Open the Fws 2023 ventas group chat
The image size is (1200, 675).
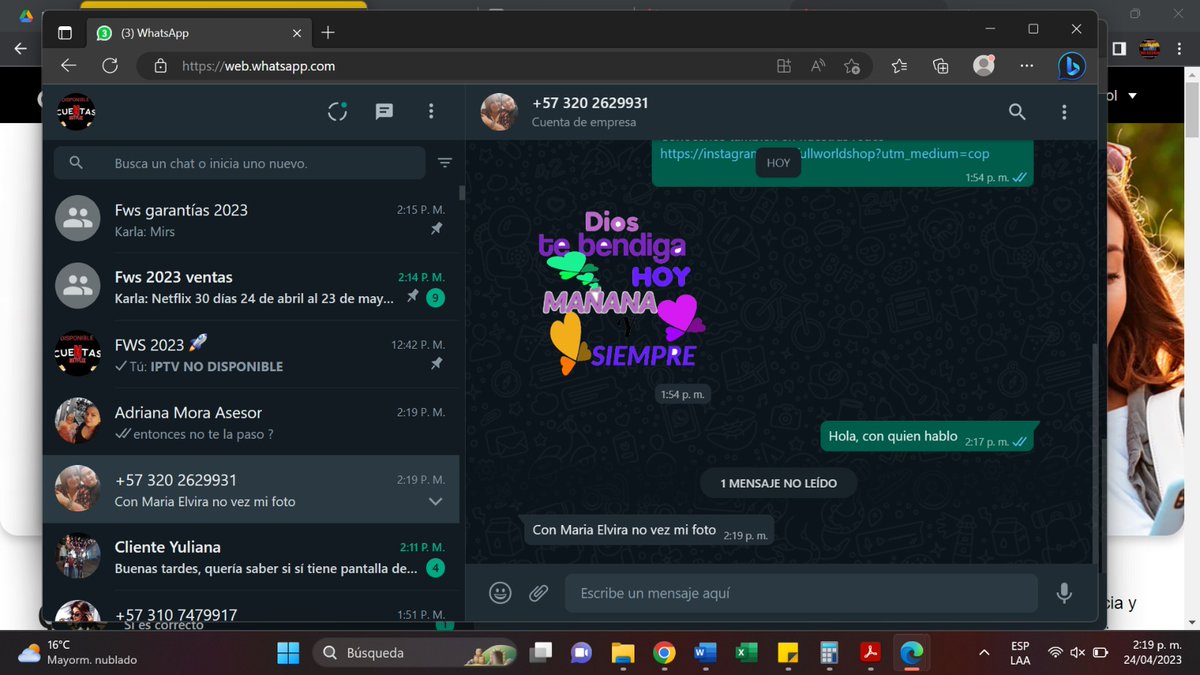(x=251, y=287)
